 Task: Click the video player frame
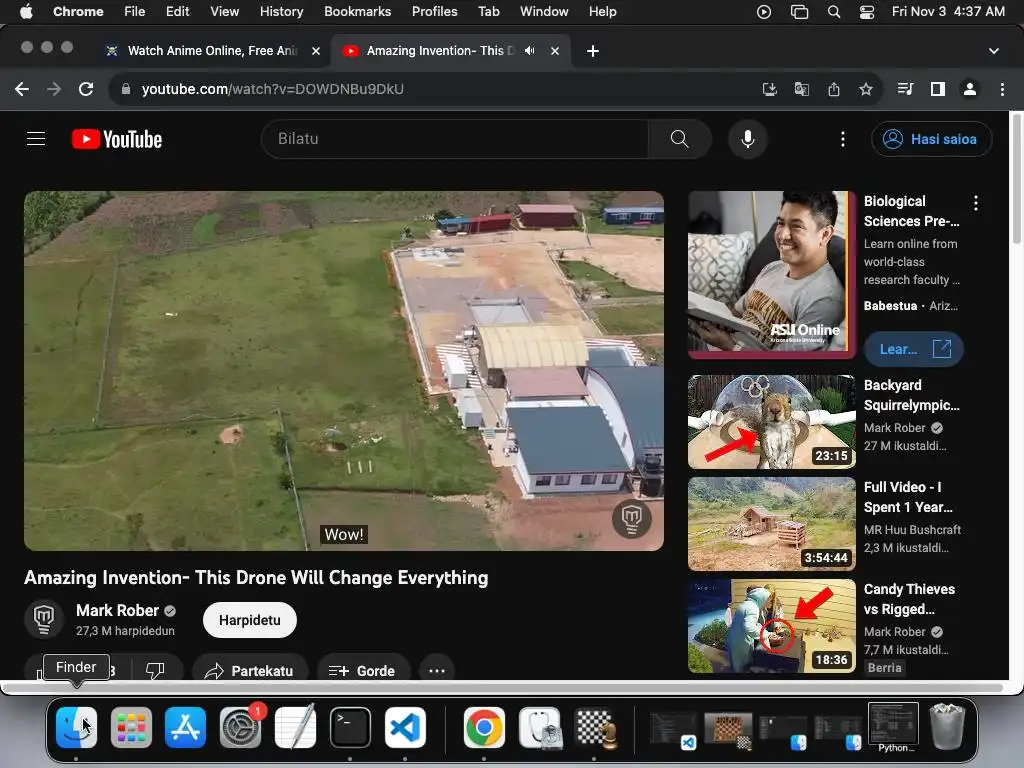click(344, 370)
